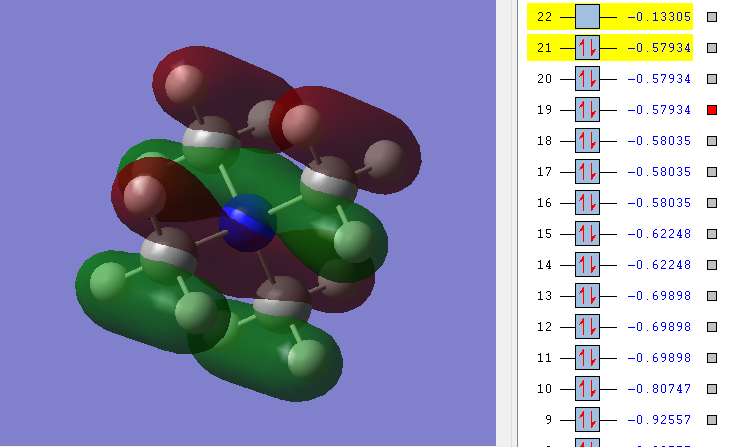Viewport: 729px width, 447px height.
Task: Tick the surface checkbox for orbital 20
Action: 712,79
